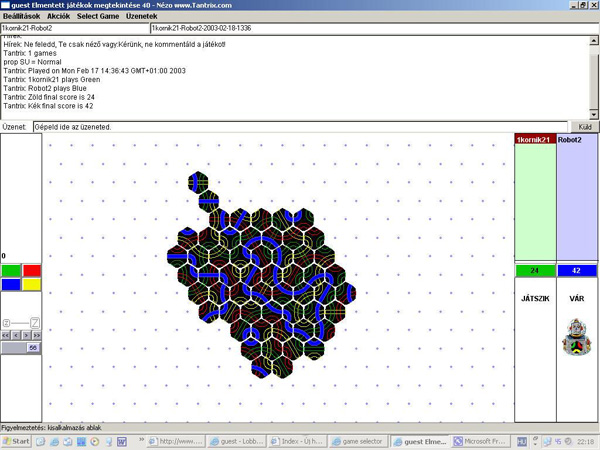Select the yellow color swatch
This screenshot has width=600, height=450.
[31, 284]
